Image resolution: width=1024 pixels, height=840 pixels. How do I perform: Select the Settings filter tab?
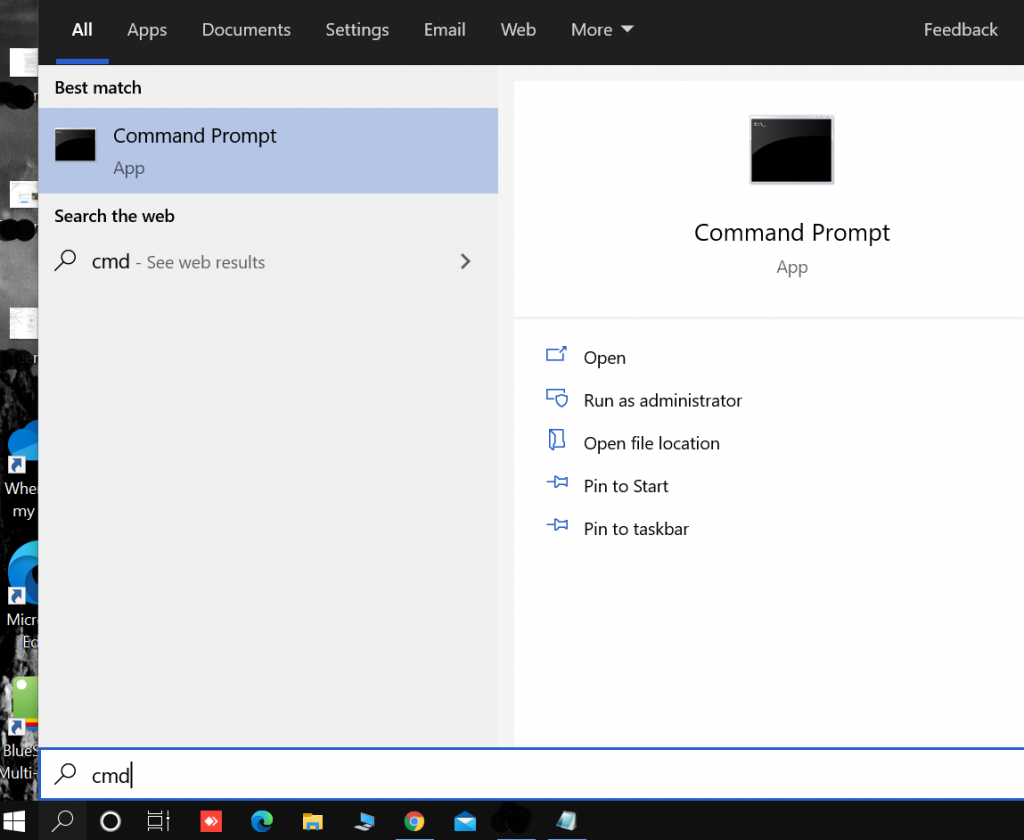[357, 30]
